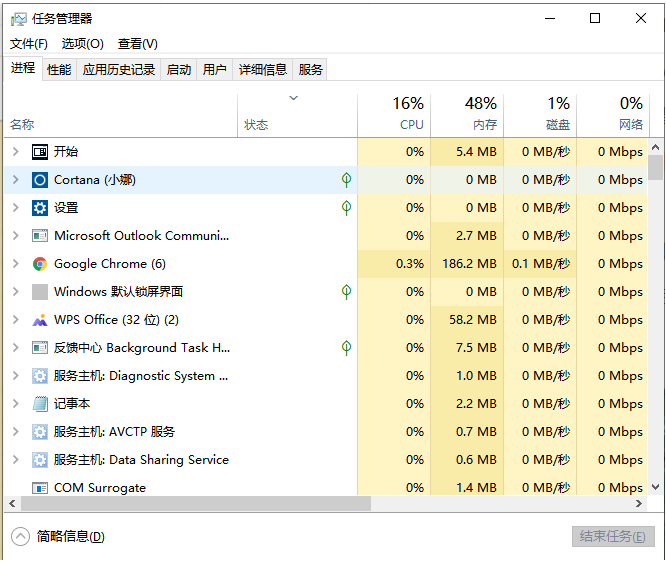Expand the 服务主机: AVCTP 服务 entry
This screenshot has width=666, height=562.
(x=15, y=432)
